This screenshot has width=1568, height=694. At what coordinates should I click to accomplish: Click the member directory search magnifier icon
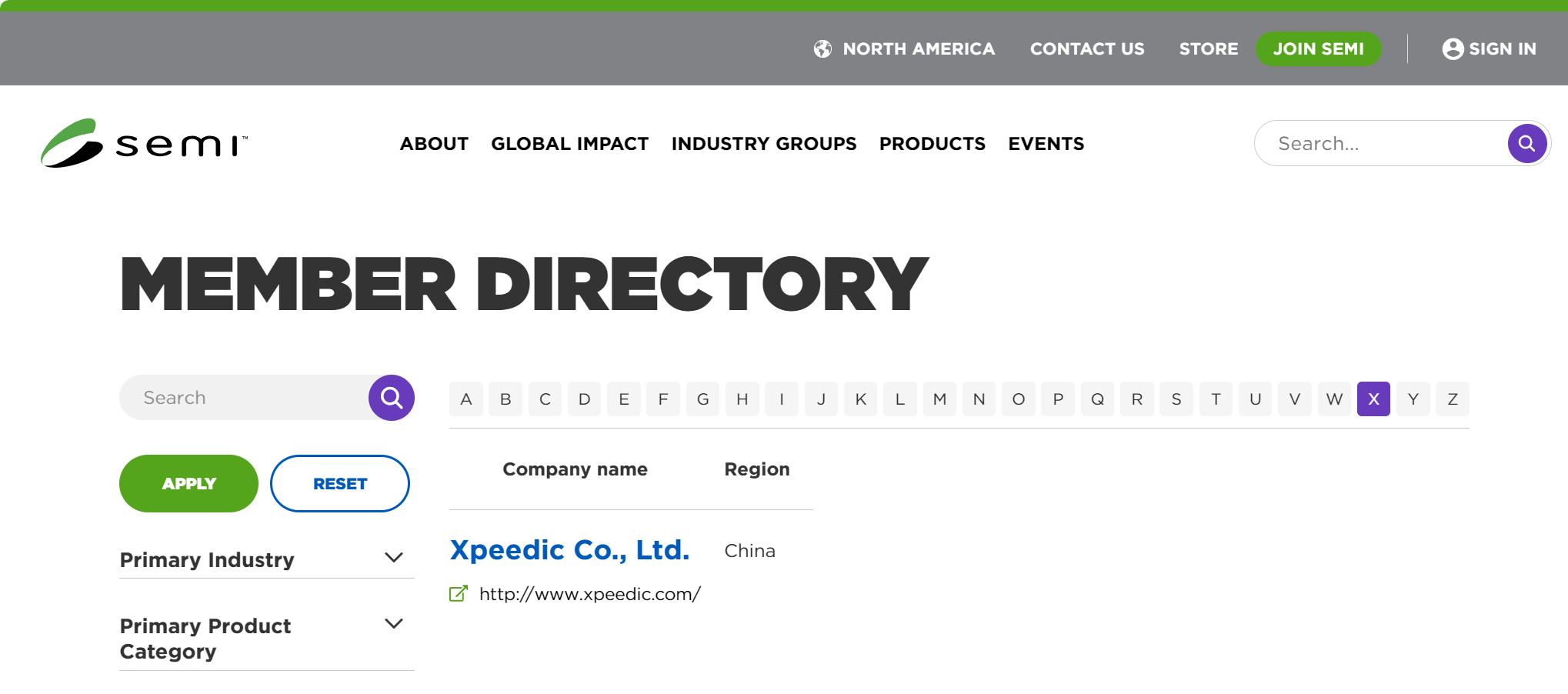(392, 398)
